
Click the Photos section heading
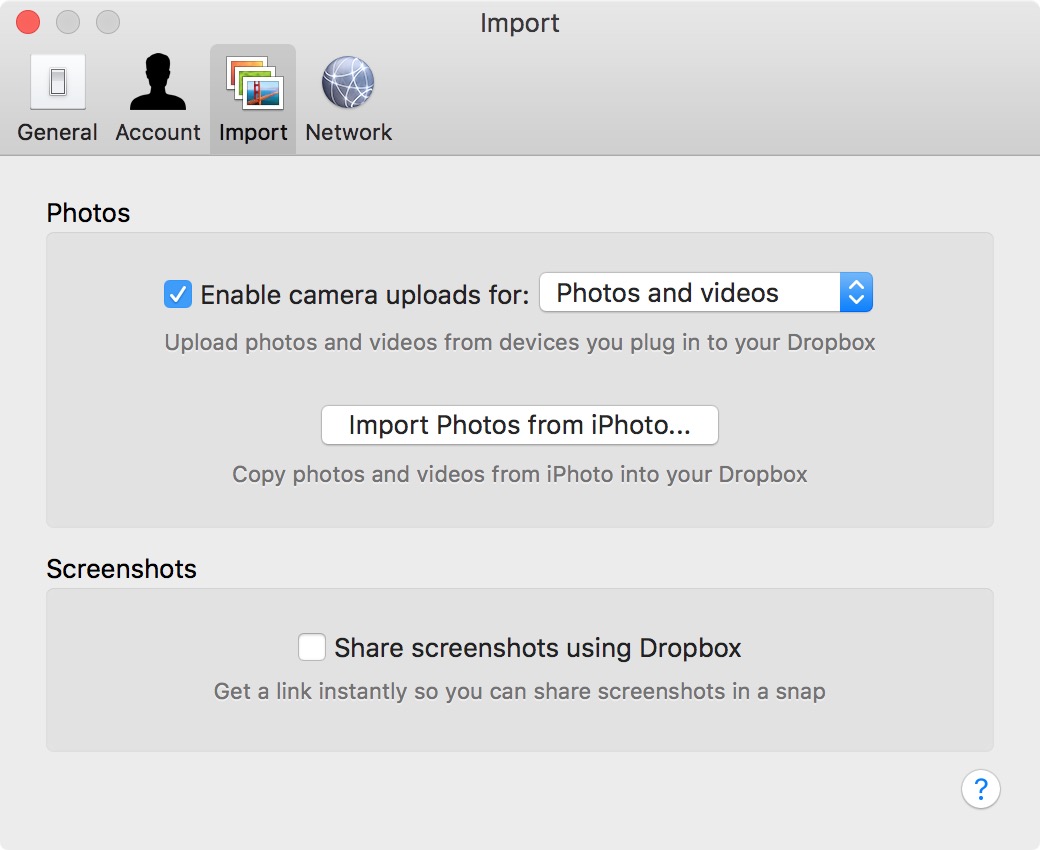point(88,213)
